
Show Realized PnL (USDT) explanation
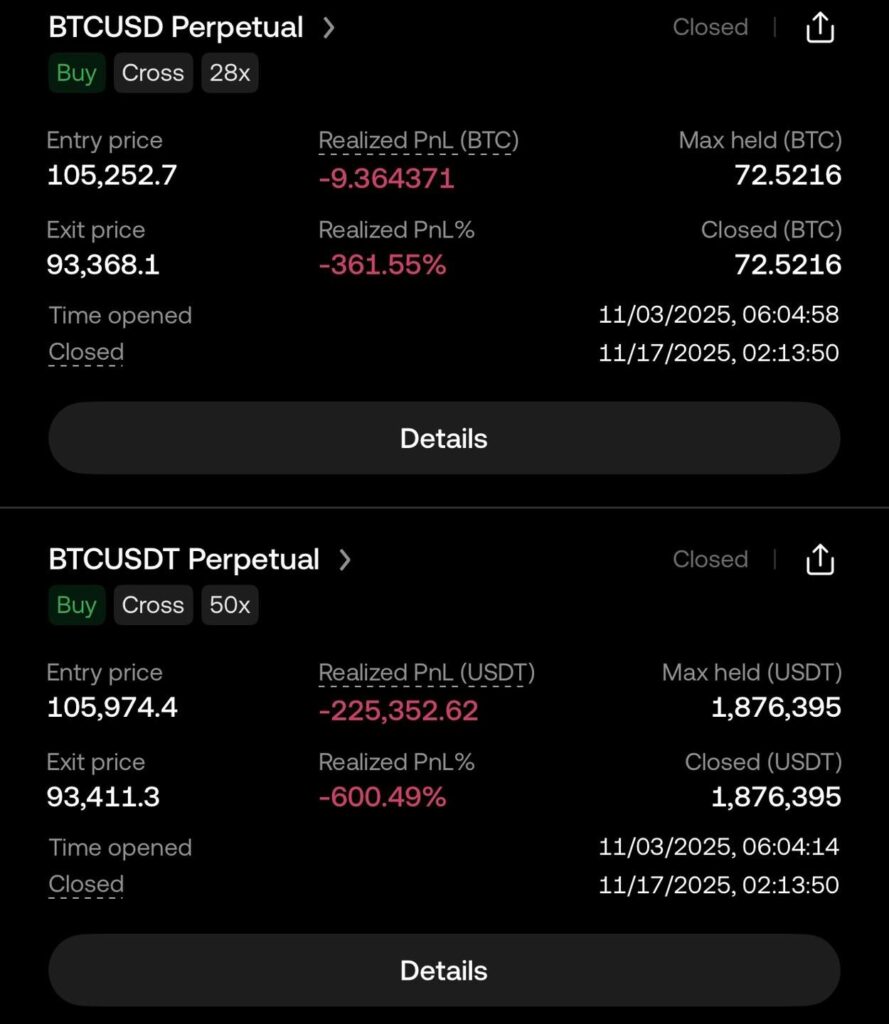pos(426,673)
